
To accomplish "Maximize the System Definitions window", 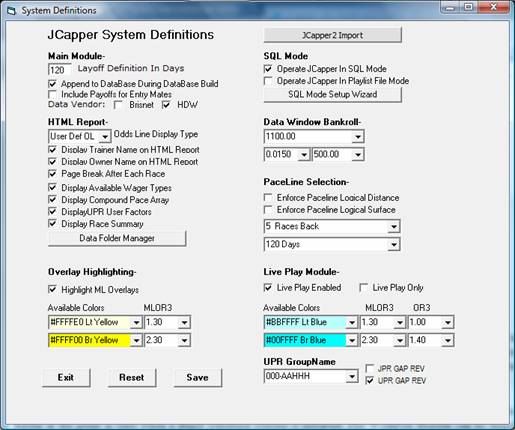I will [468, 7].
